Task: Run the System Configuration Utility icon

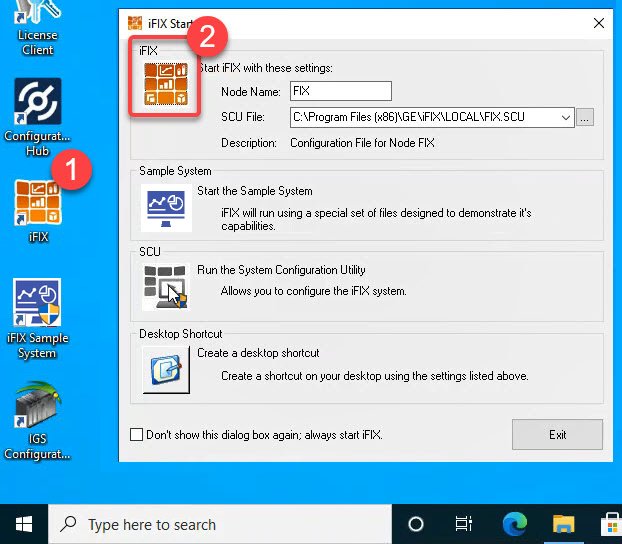Action: (165, 287)
